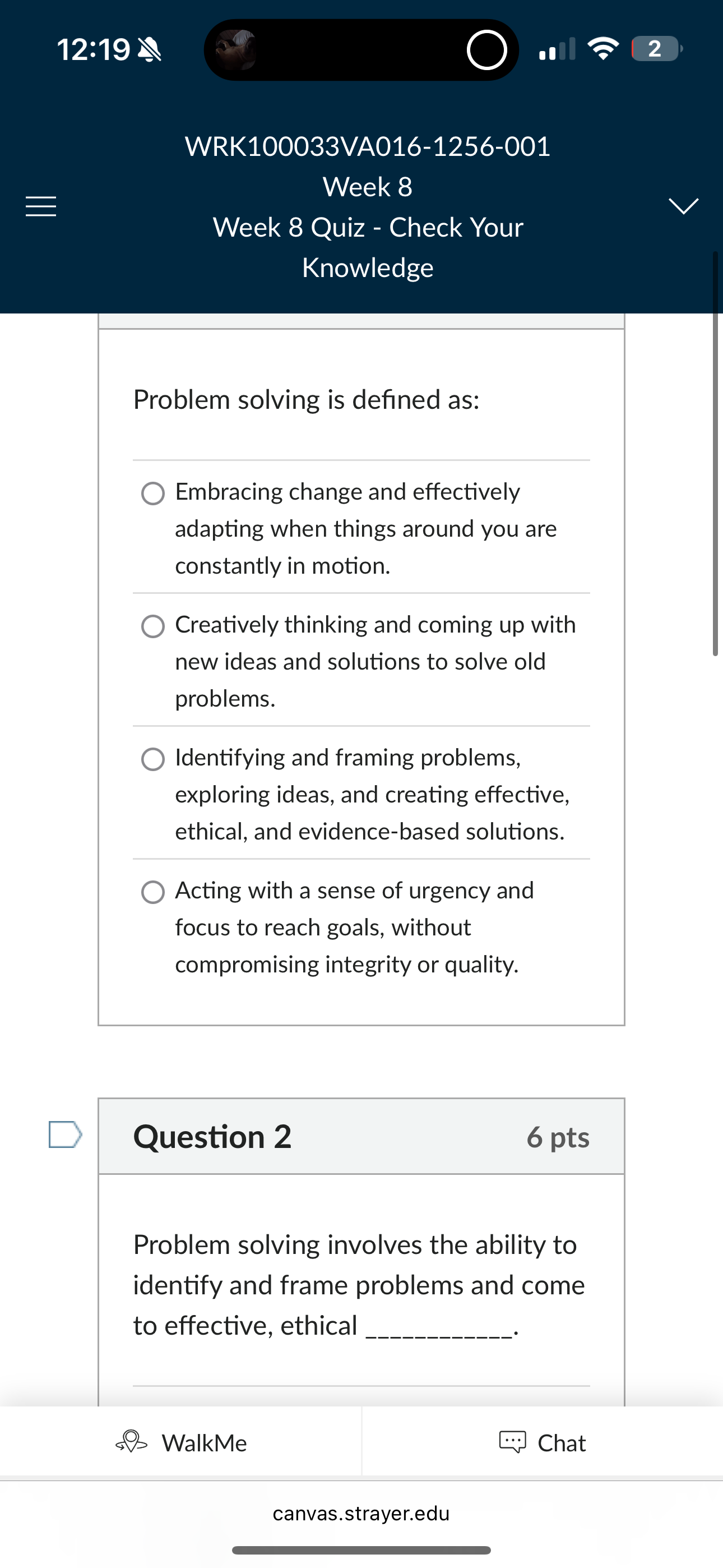This screenshot has height=1568, width=723.
Task: Open the Chat support button
Action: [x=543, y=1442]
